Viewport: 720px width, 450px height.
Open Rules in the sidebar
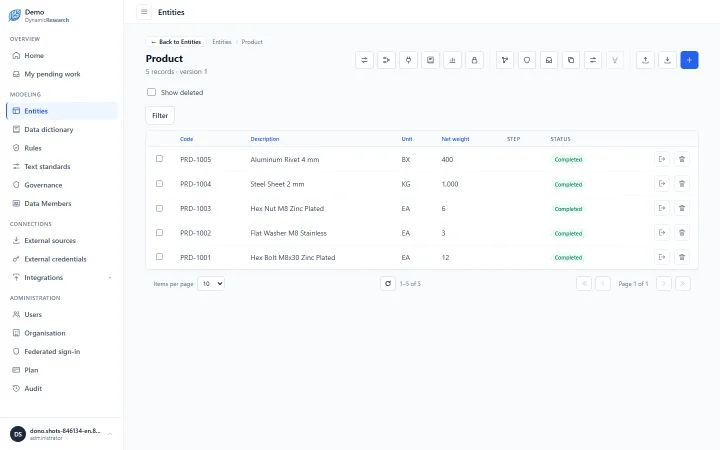pos(62,148)
